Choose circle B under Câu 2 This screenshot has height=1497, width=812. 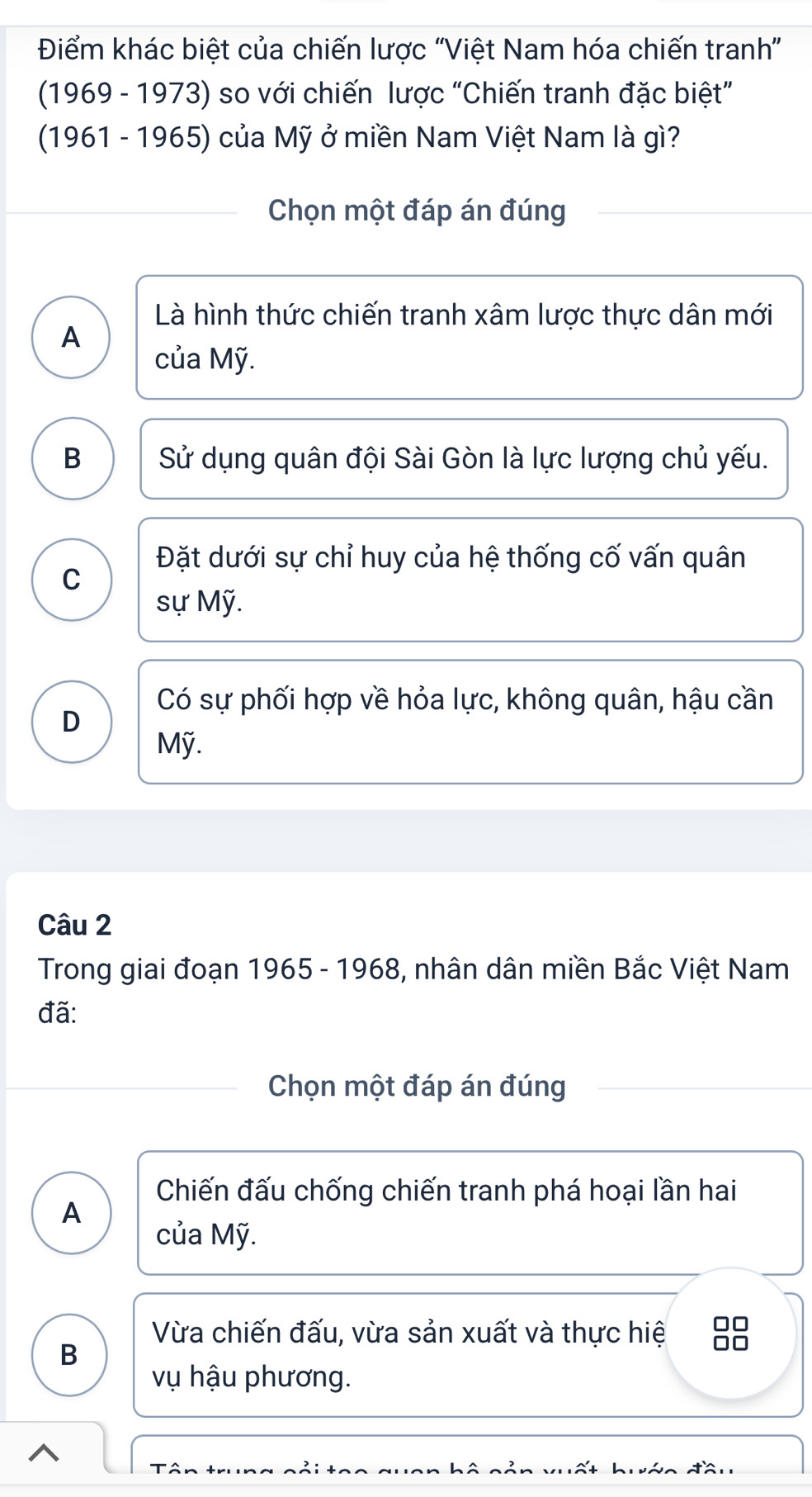click(70, 1354)
